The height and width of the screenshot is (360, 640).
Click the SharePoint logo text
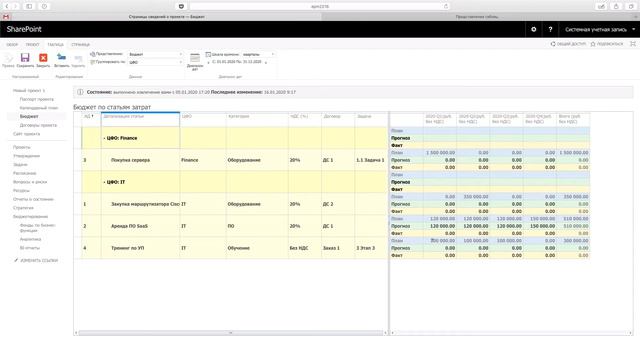click(x=24, y=29)
